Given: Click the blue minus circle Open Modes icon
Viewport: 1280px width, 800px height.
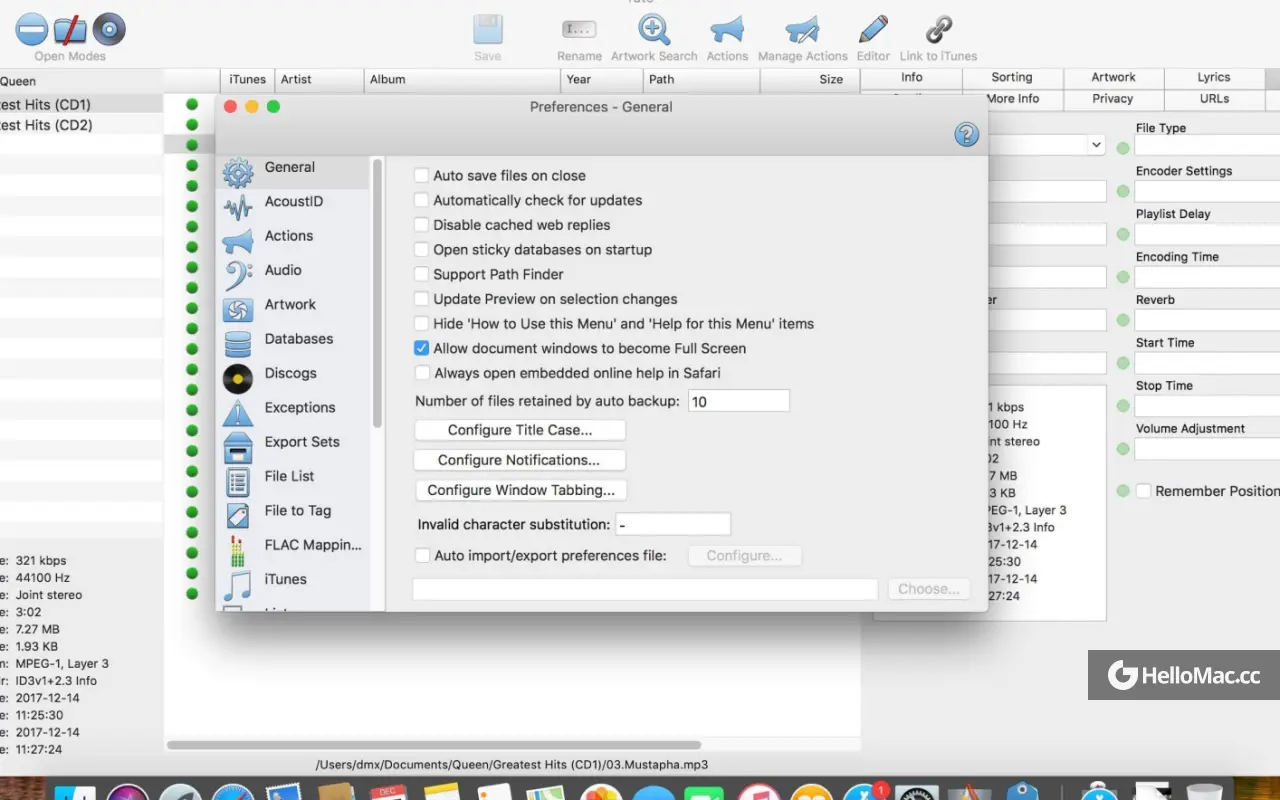Looking at the screenshot, I should [32, 29].
